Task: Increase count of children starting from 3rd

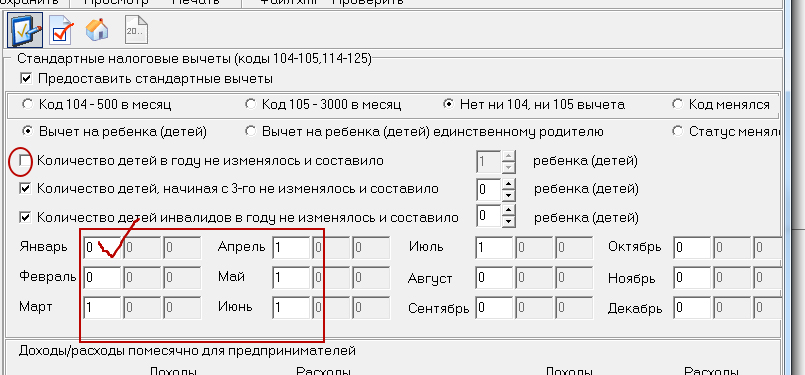Action: point(508,184)
